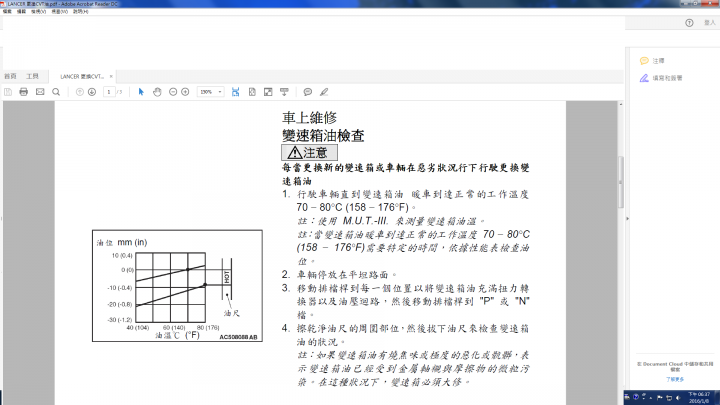Open the zoom percentage dropdown
The image size is (720, 405).
click(x=219, y=92)
